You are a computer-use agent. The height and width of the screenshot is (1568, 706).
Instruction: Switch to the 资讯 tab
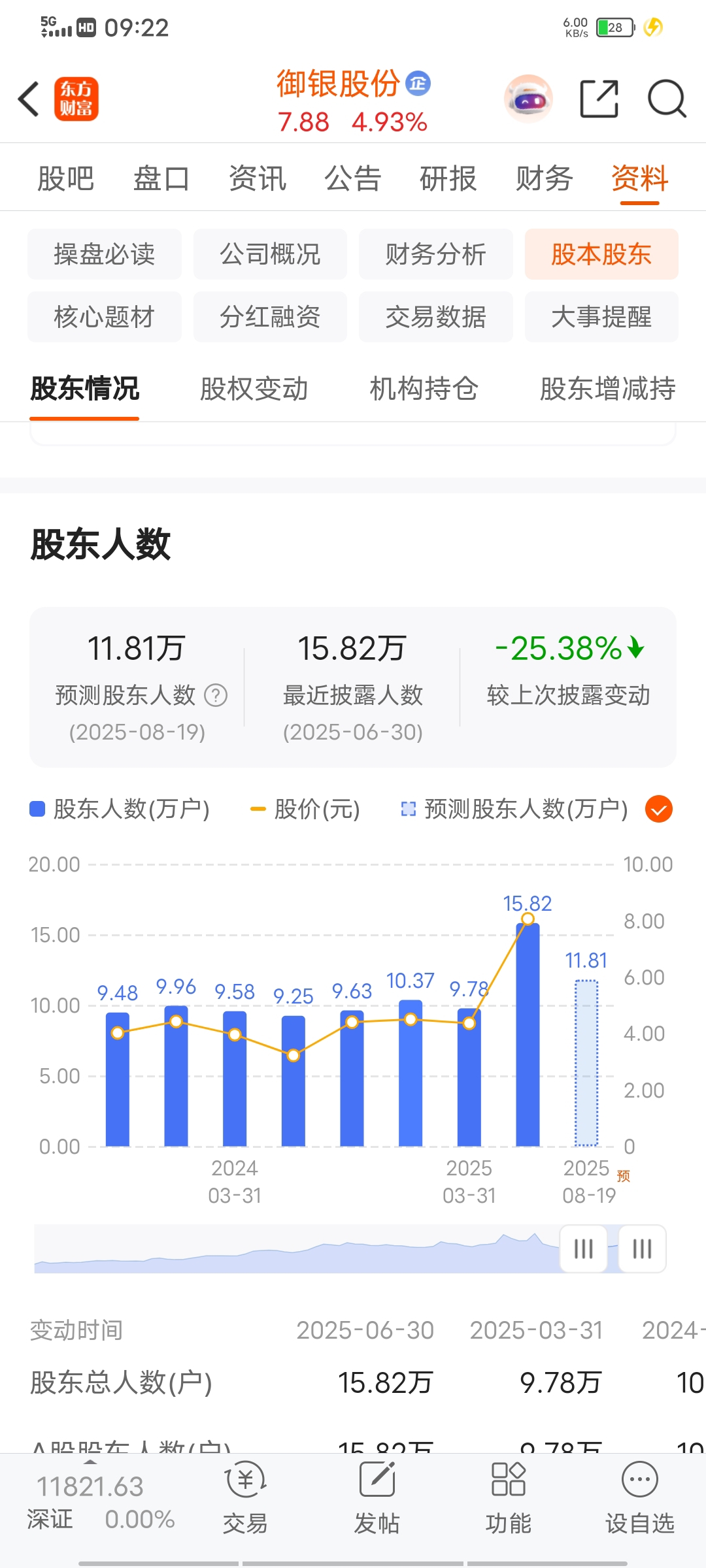pyautogui.click(x=258, y=178)
